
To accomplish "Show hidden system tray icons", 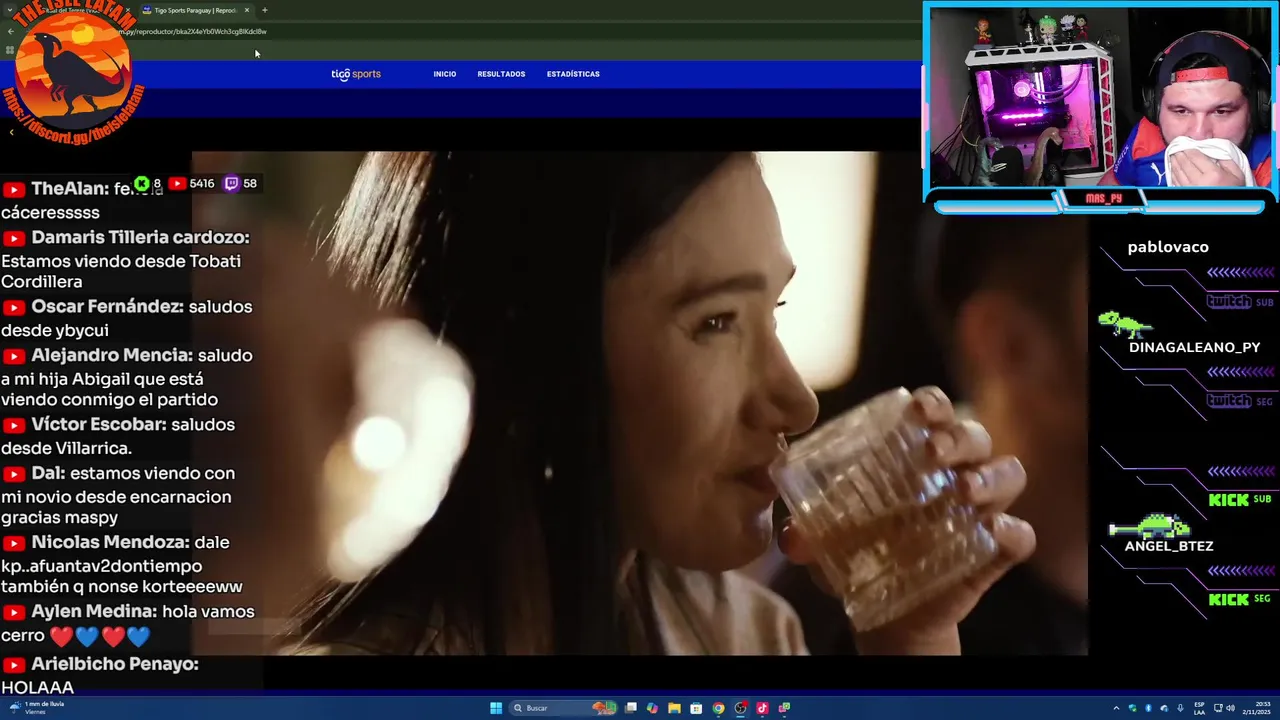I will point(1116,708).
